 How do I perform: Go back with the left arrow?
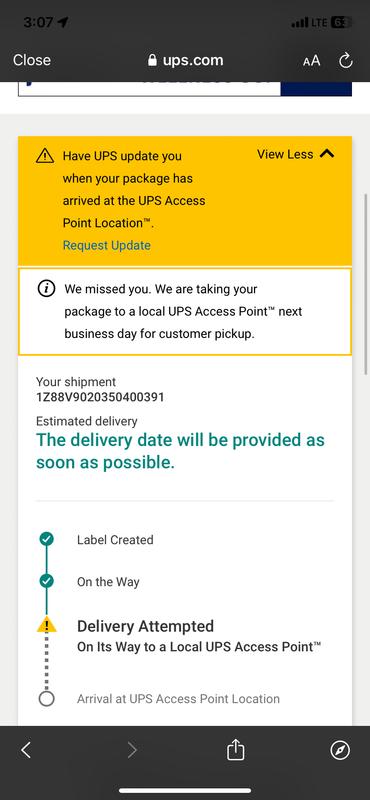[x=26, y=750]
